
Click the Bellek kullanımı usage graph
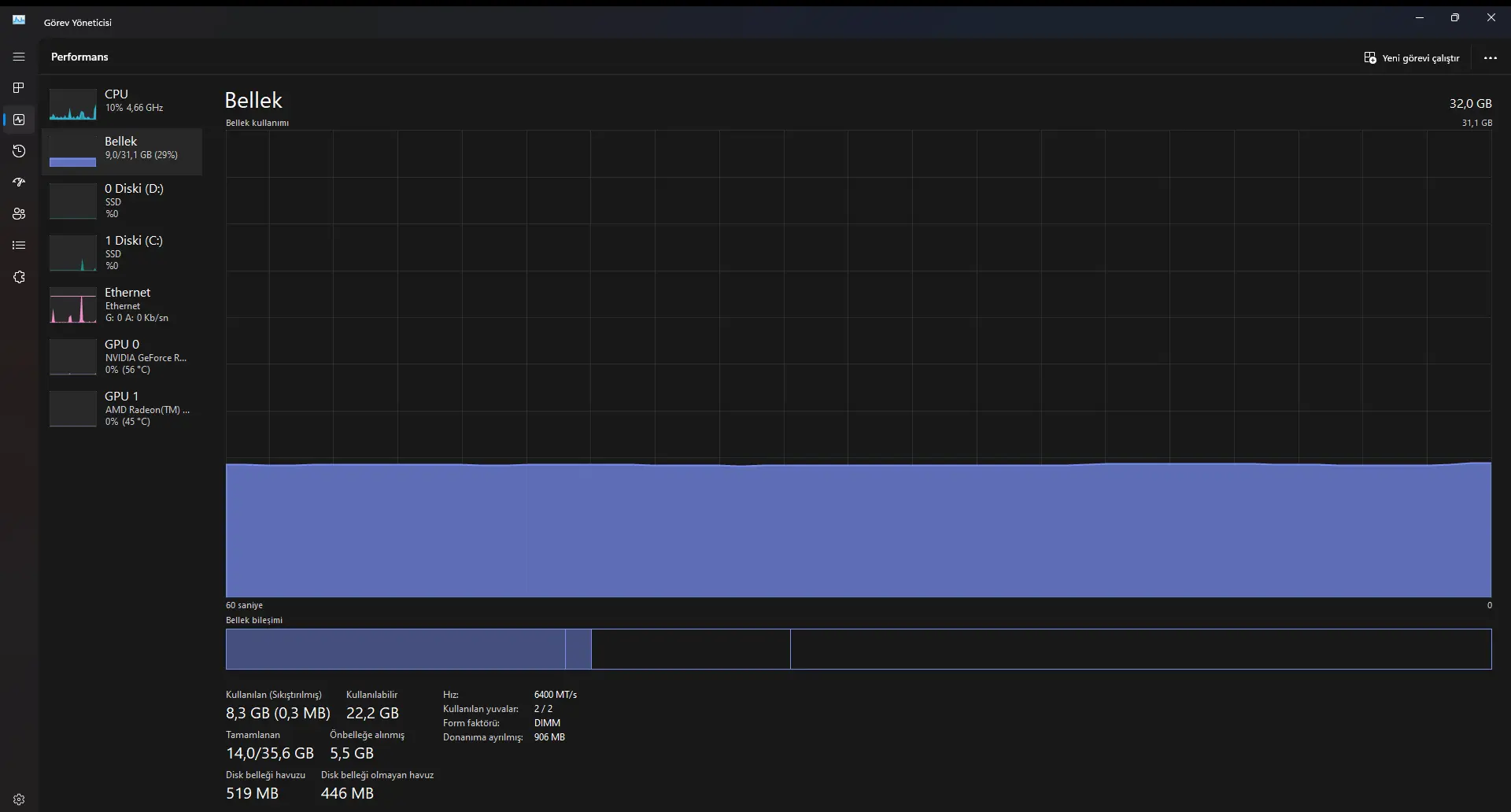pos(859,364)
